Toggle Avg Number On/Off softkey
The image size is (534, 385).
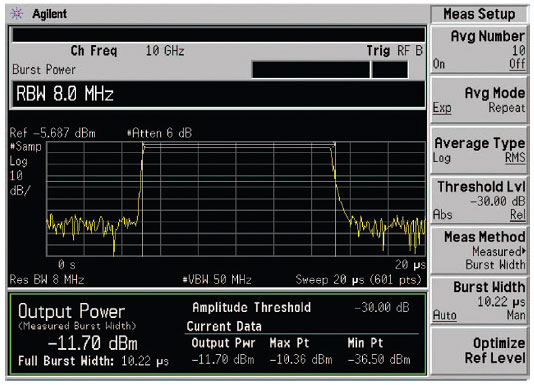tap(479, 49)
